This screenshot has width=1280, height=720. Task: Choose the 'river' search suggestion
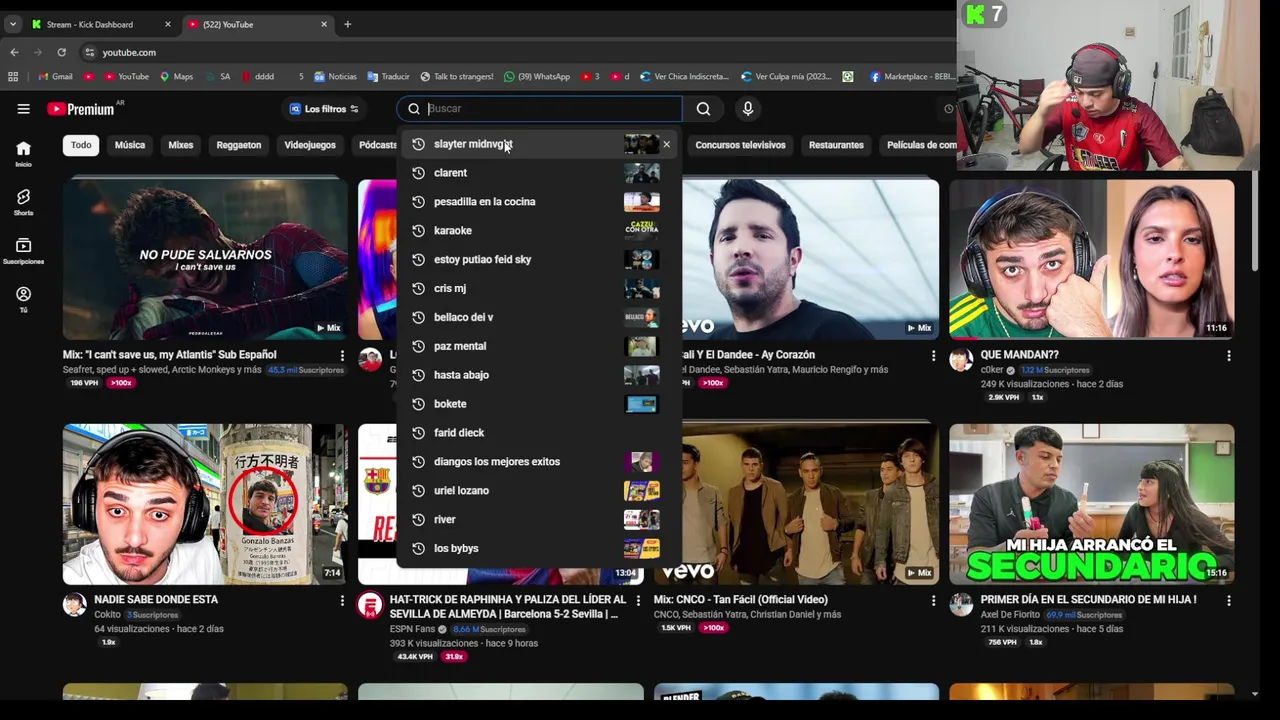point(540,520)
